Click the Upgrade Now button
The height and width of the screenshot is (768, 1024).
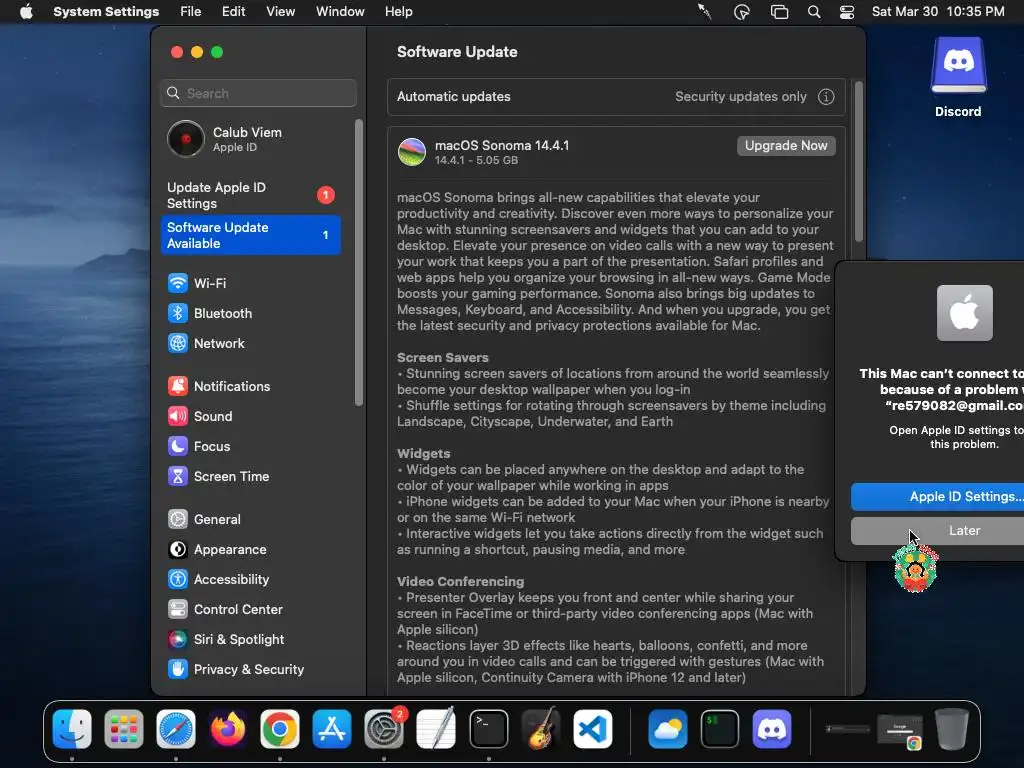786,146
